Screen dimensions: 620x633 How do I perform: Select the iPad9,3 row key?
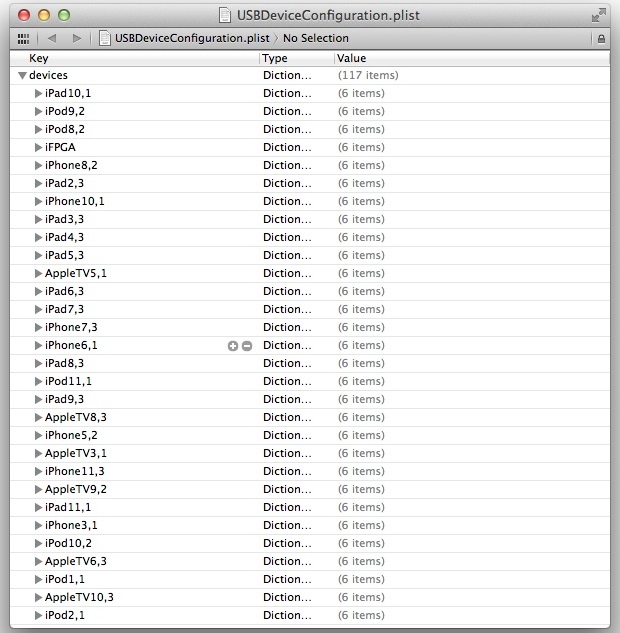[64, 399]
